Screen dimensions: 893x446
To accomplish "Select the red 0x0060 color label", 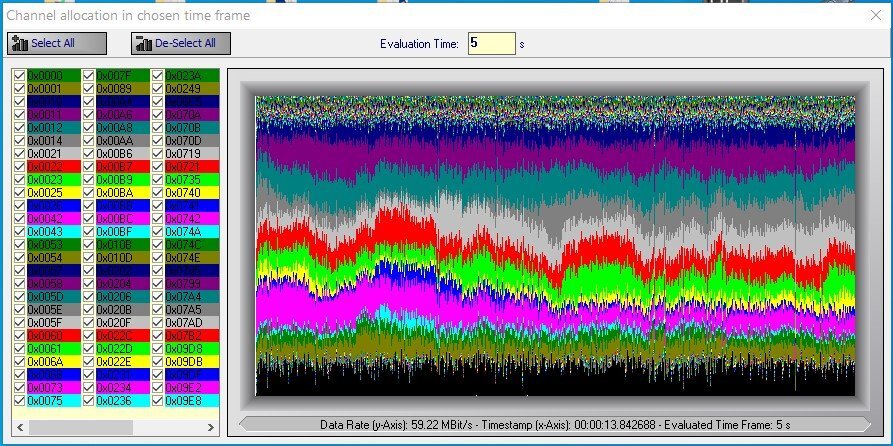I will (x=54, y=335).
